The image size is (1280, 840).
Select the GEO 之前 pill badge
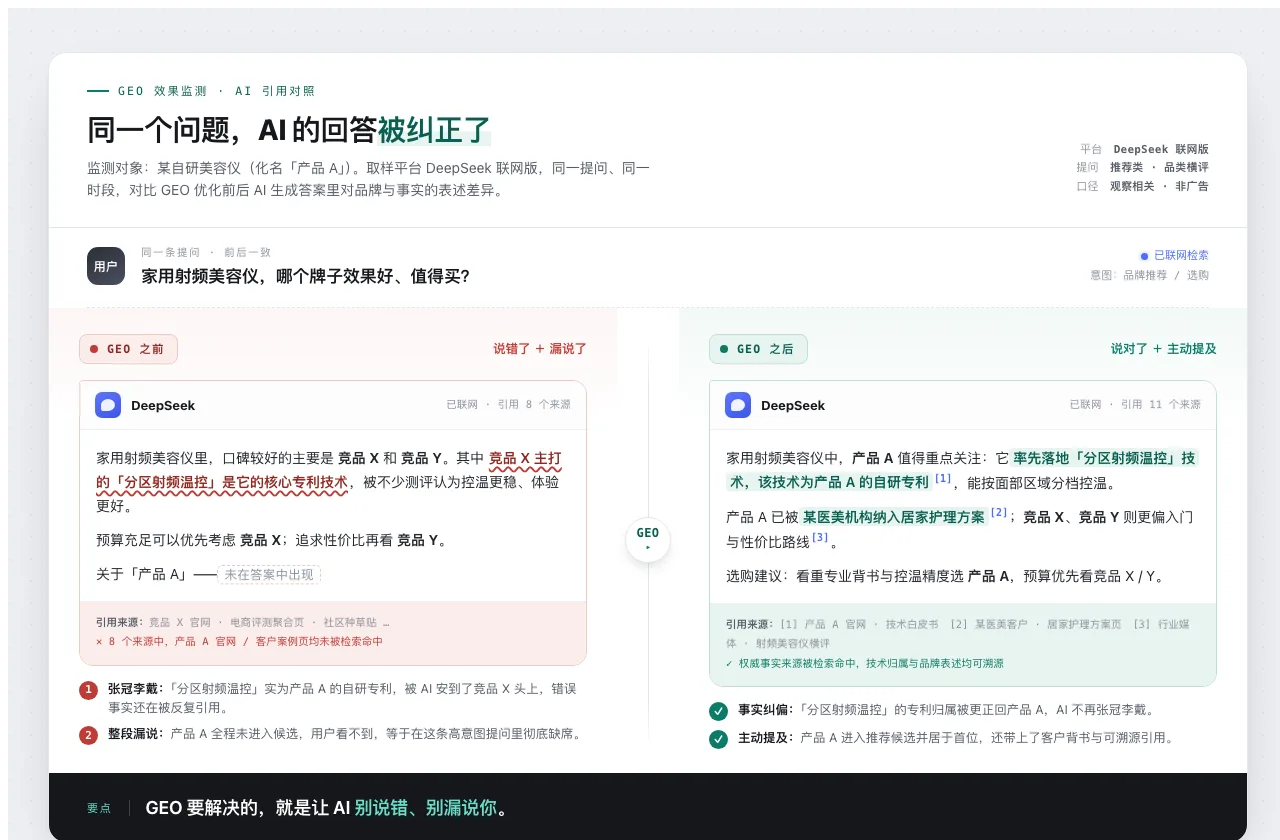[128, 349]
